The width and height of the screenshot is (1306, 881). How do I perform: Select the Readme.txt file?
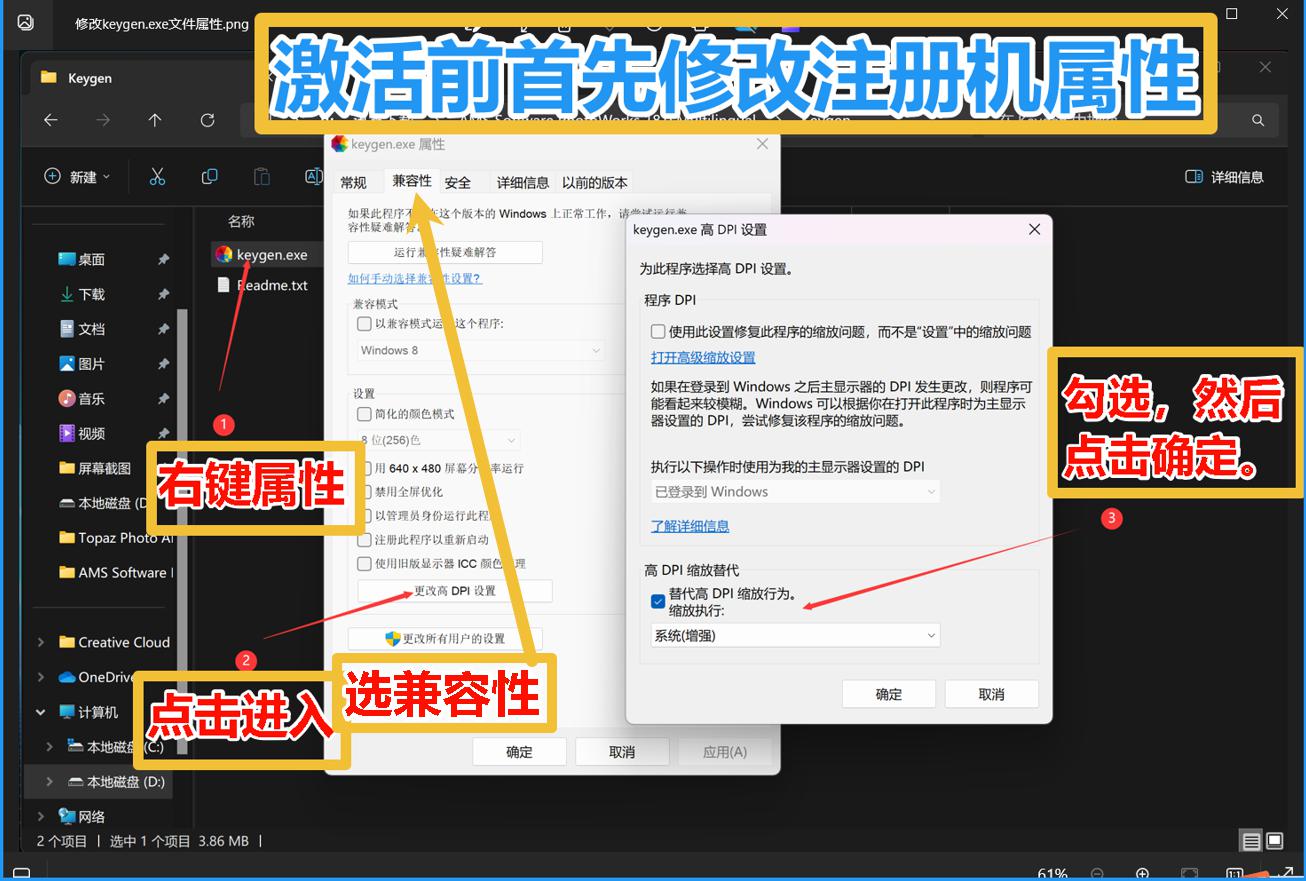pos(262,285)
